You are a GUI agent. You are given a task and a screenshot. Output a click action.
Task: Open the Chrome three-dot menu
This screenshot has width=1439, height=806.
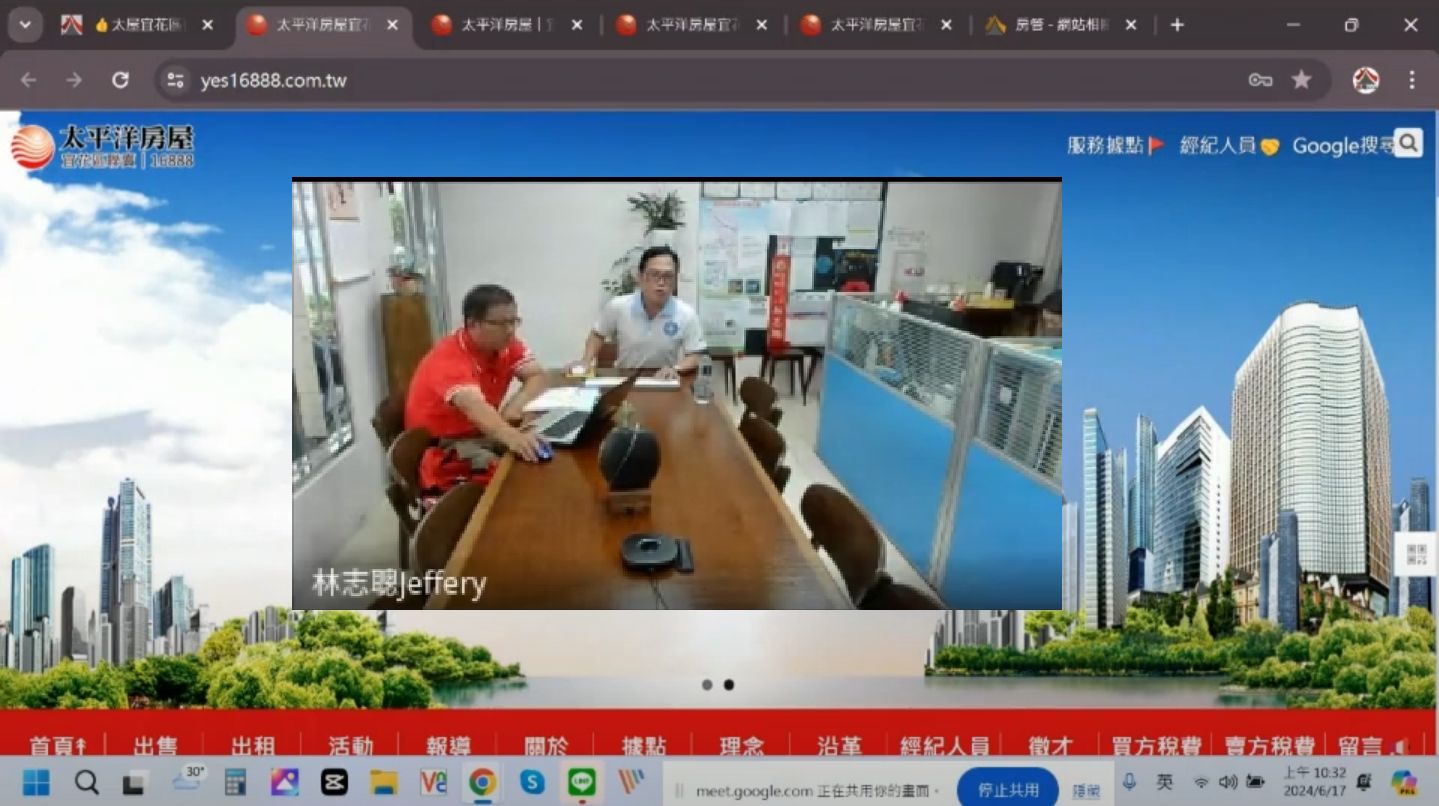coord(1411,80)
